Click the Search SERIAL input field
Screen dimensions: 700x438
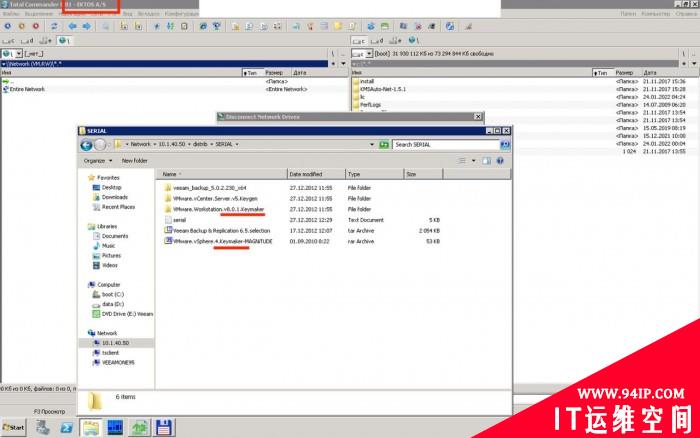446,145
